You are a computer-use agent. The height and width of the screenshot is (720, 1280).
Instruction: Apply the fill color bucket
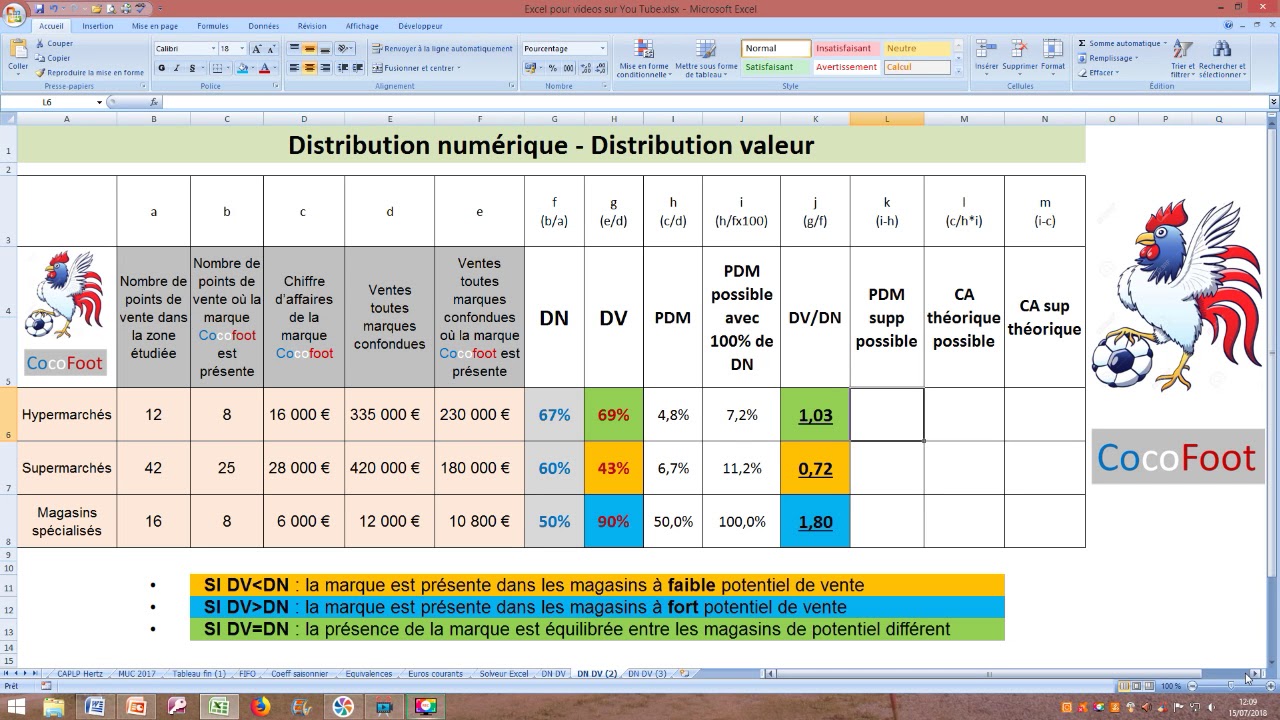click(242, 68)
